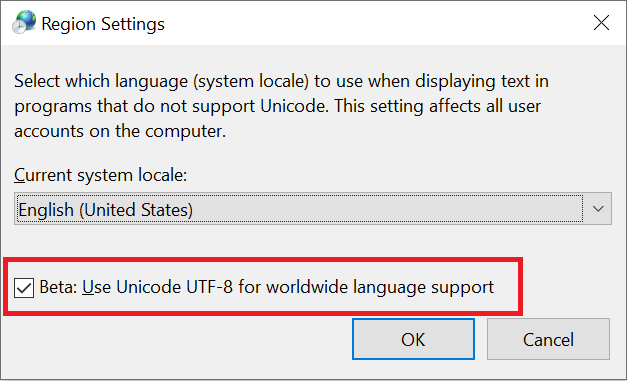Click the text 'English (United States)'
This screenshot has width=627, height=381.
[106, 210]
